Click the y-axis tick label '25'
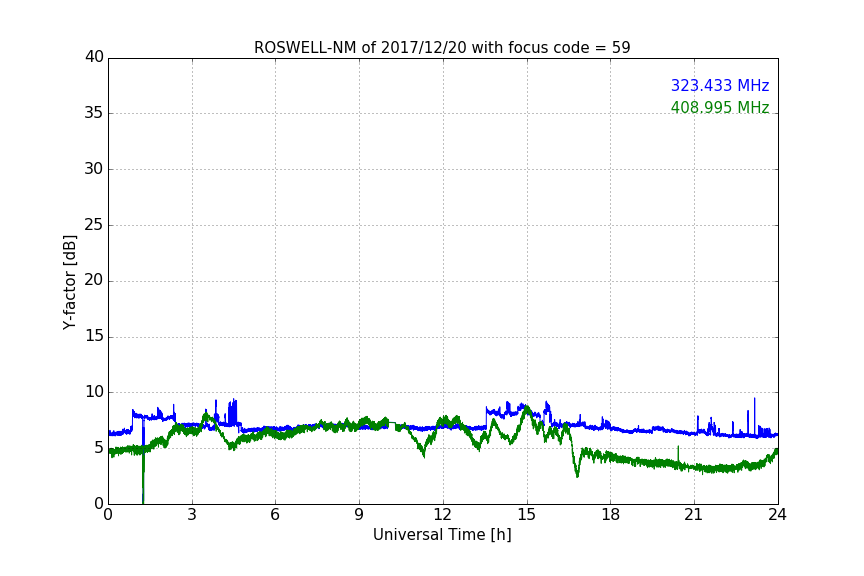This screenshot has width=864, height=576. pos(94,224)
